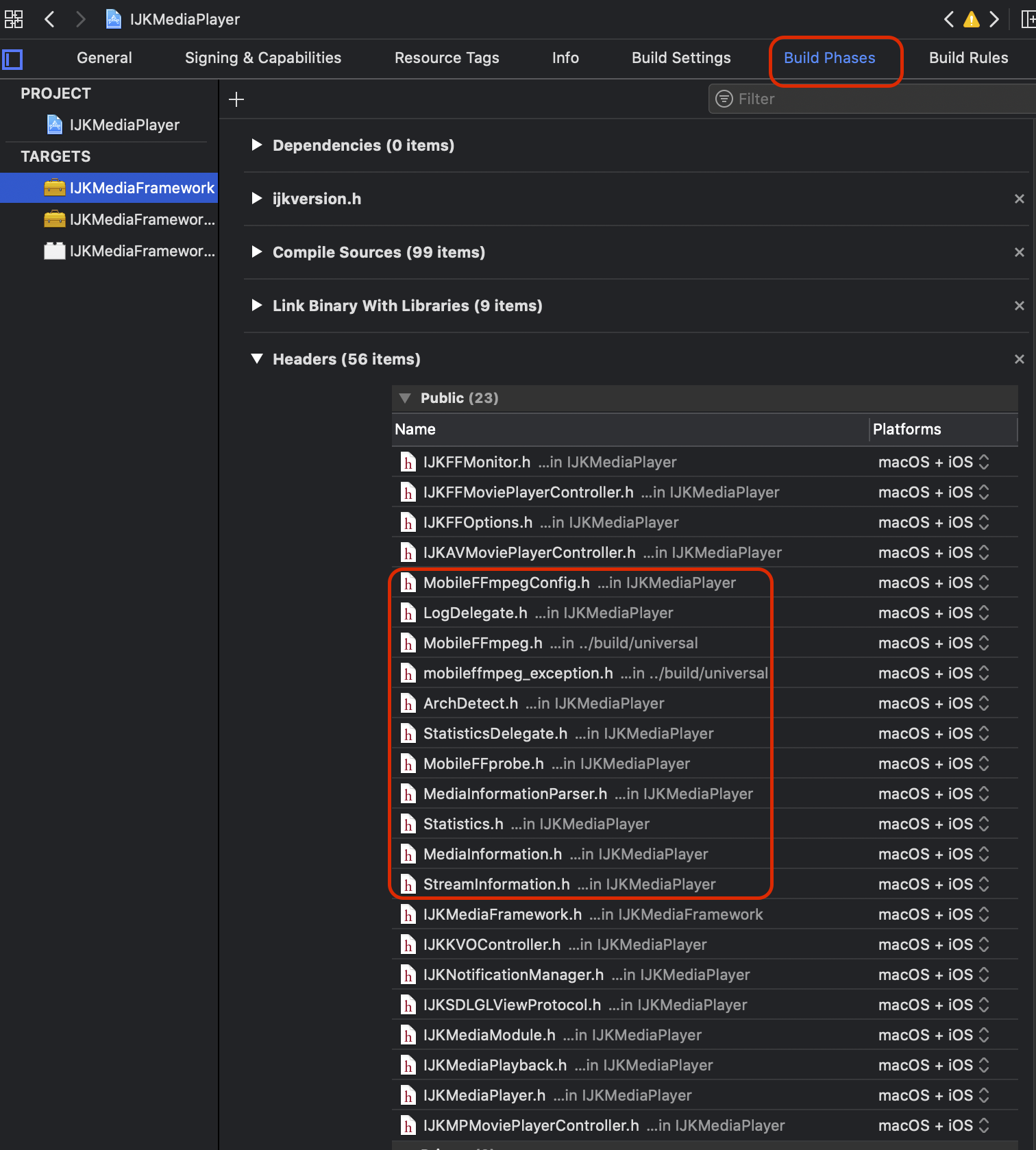
Task: Collapse the Headers (56 items) section
Action: click(257, 358)
